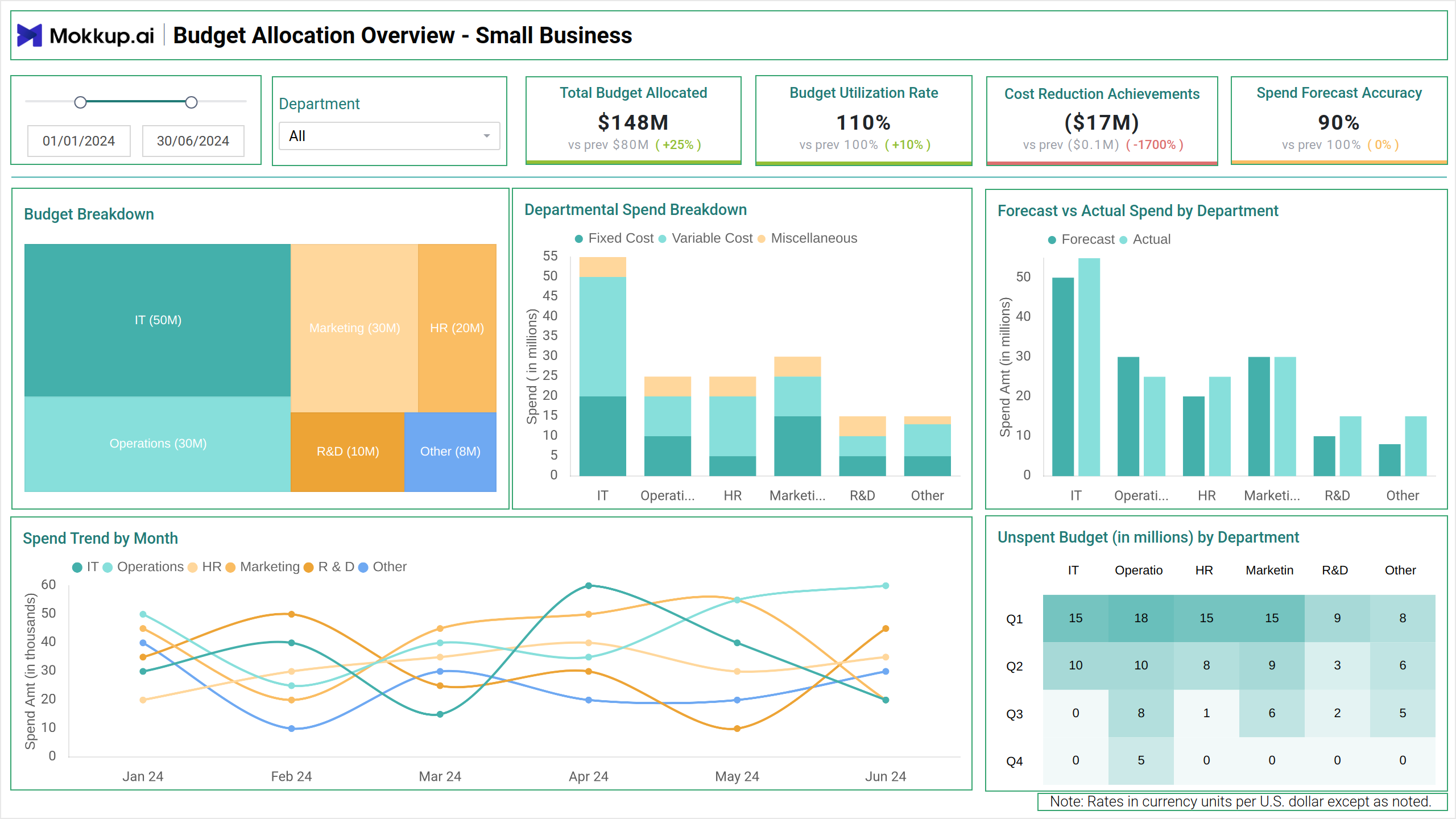
Task: Click the Q3 Operations cell showing 8
Action: point(1141,713)
